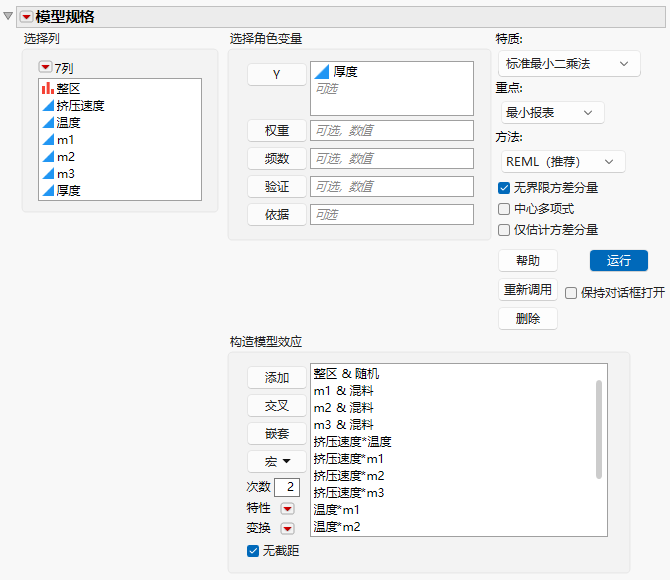Enable the 仅估计方差分量 checkbox
Screen dimensions: 670x580
[x=504, y=230]
